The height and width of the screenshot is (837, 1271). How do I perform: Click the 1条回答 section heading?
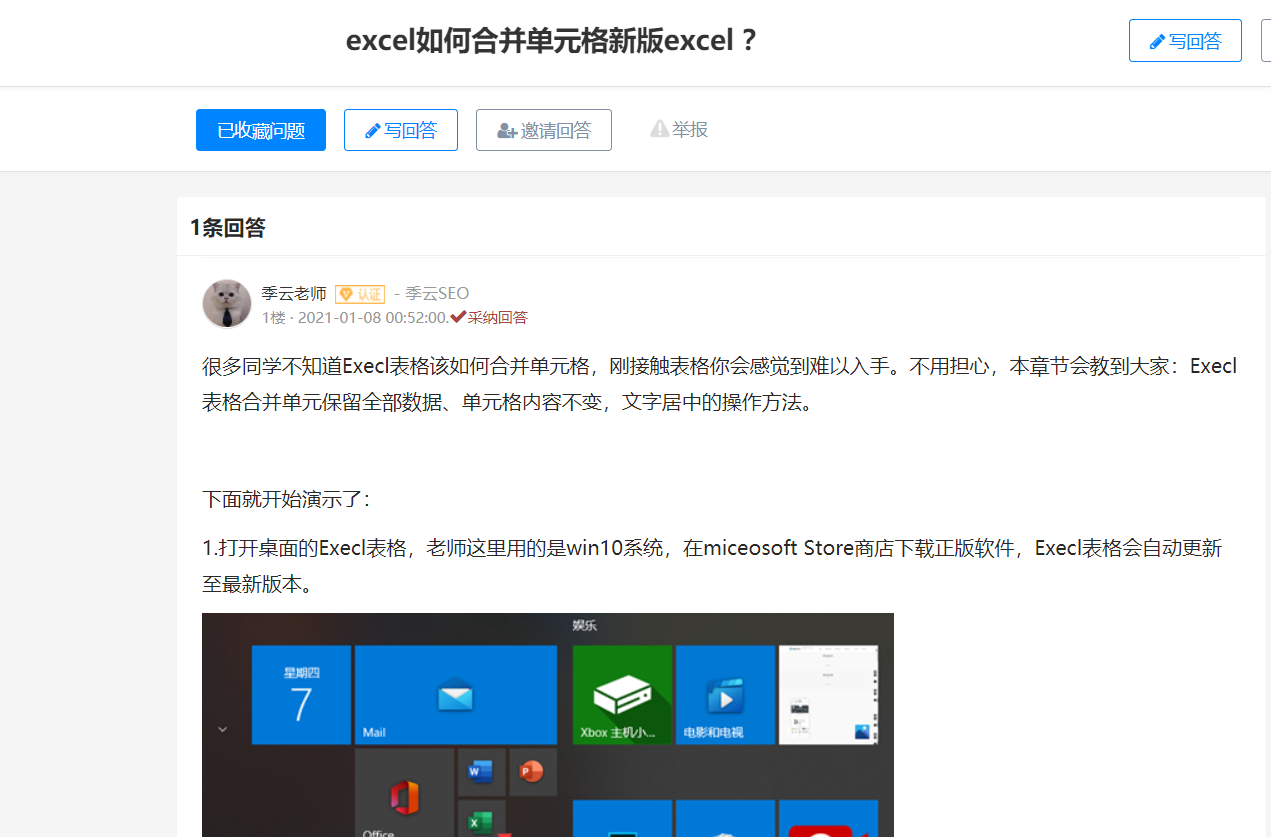point(228,228)
